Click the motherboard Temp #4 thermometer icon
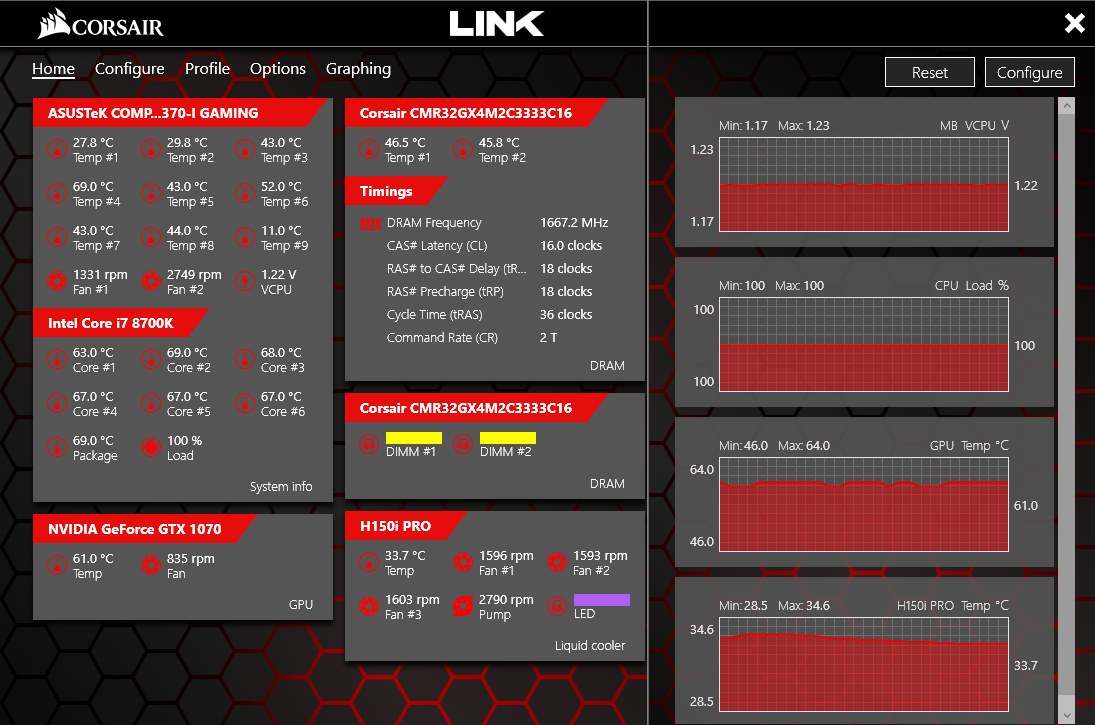Image resolution: width=1095 pixels, height=725 pixels. click(57, 193)
